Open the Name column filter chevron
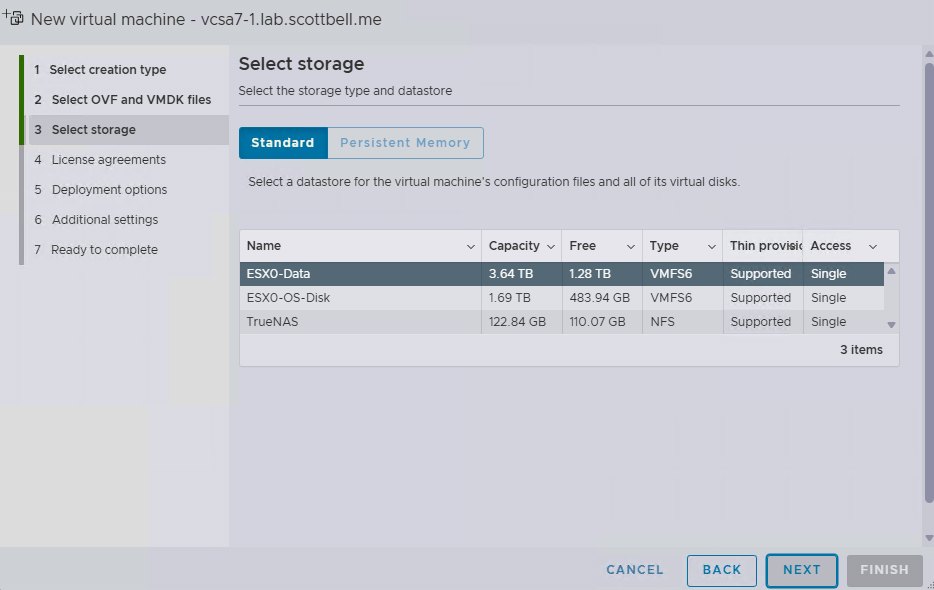This screenshot has width=934, height=590. coord(471,246)
